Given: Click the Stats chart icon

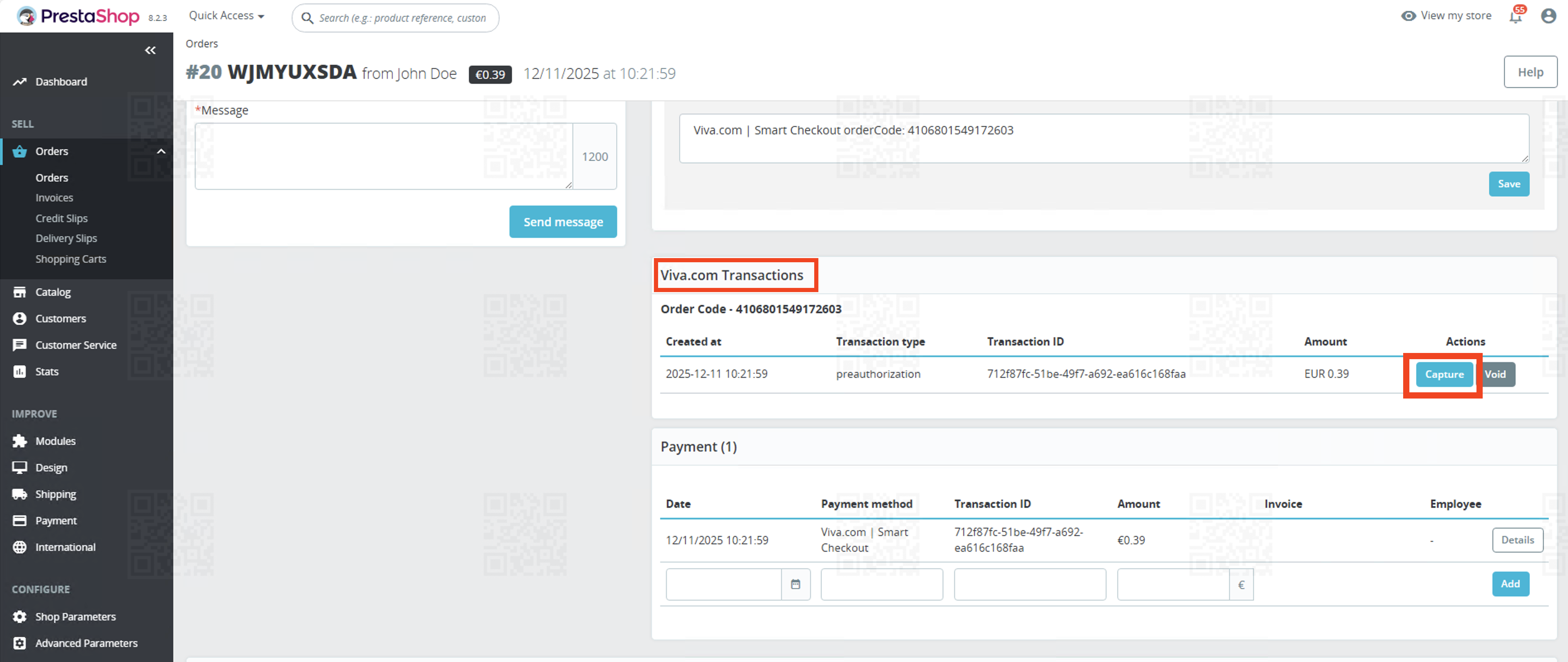Looking at the screenshot, I should click(19, 372).
